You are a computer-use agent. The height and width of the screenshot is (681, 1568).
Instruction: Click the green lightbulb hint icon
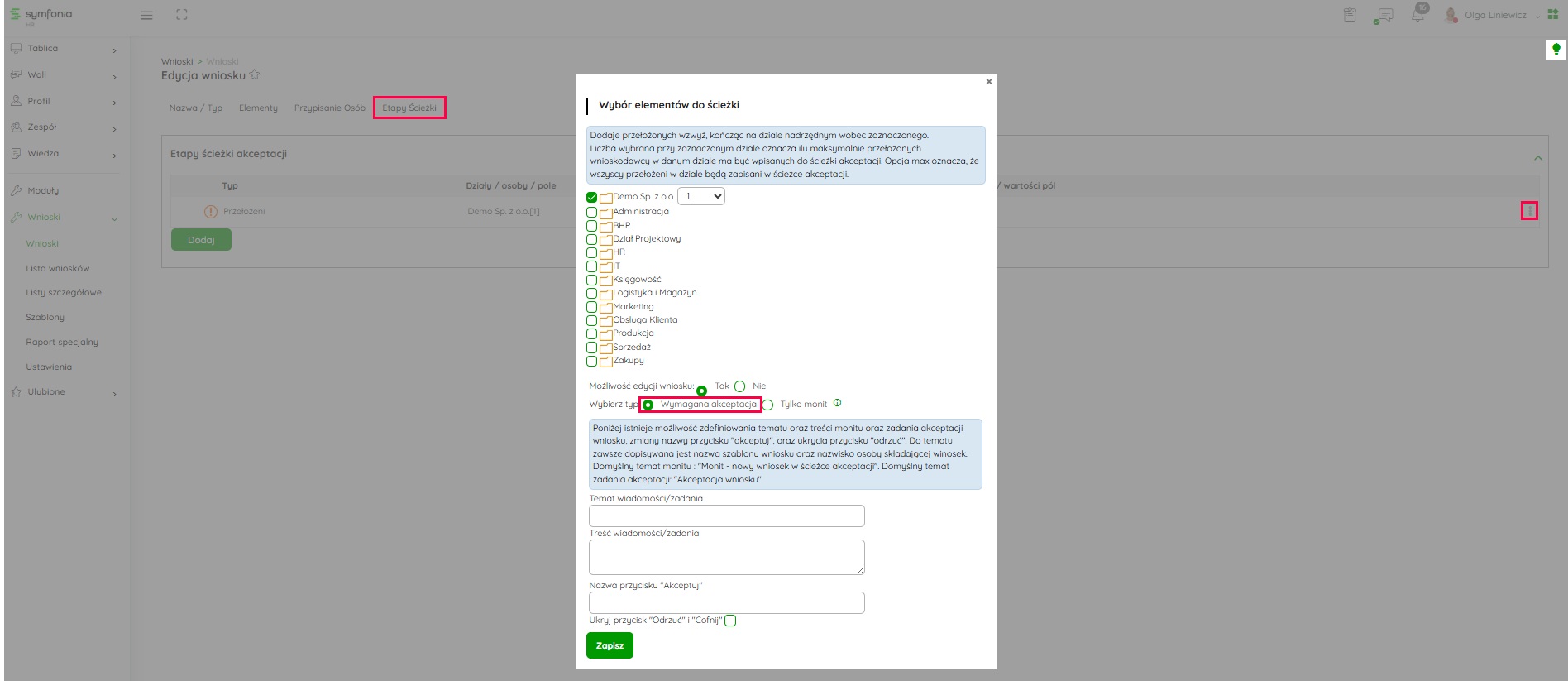(x=1556, y=50)
